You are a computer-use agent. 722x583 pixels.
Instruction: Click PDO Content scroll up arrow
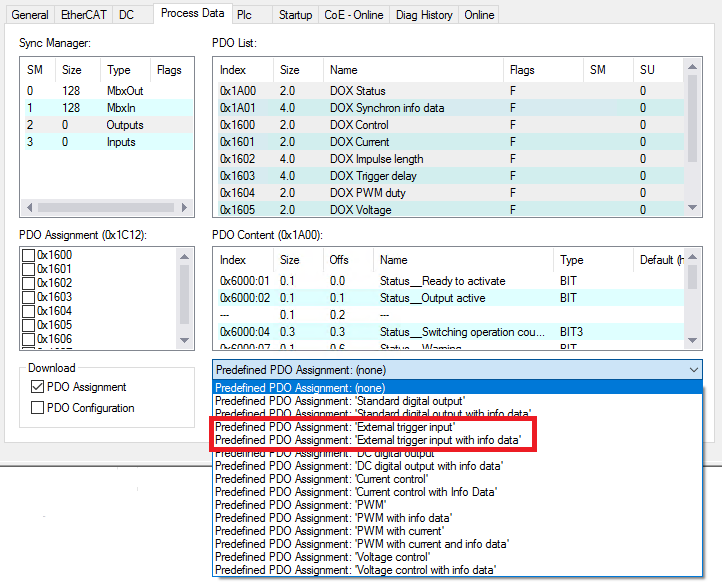coord(692,257)
